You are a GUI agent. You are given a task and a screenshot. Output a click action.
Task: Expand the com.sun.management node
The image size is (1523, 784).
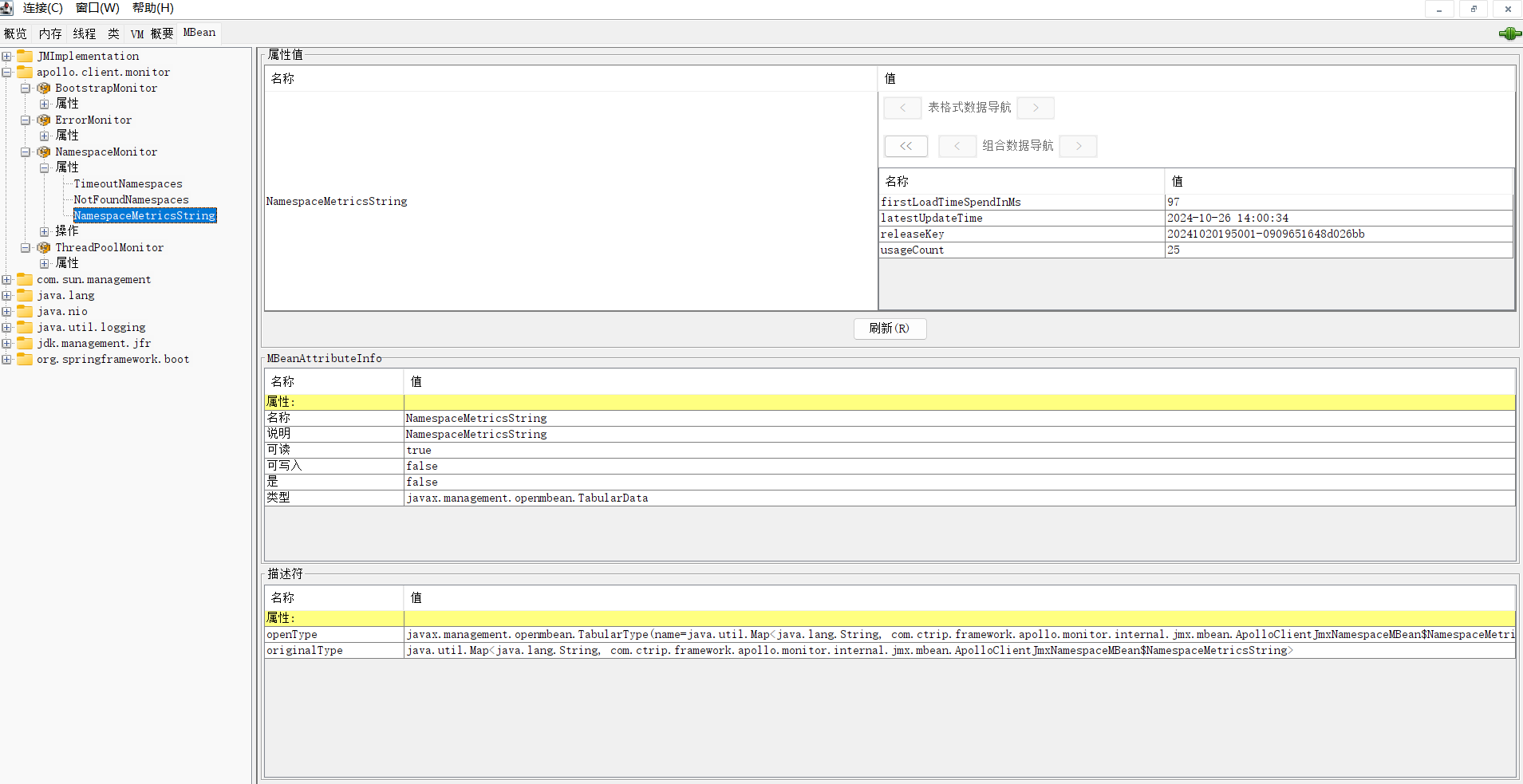[x=6, y=280]
